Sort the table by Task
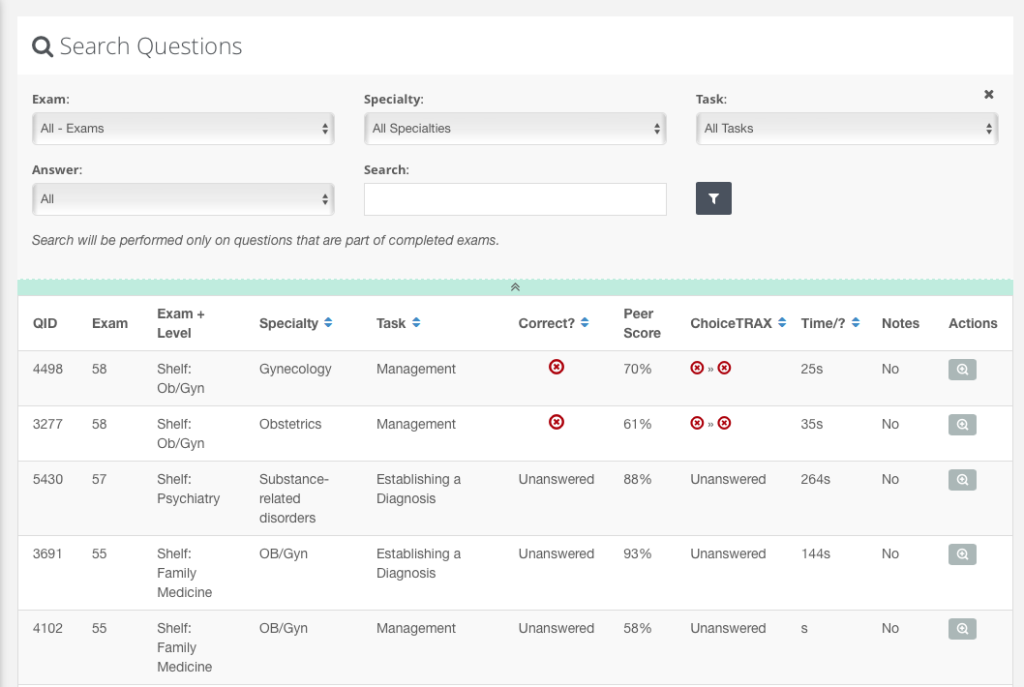 point(414,323)
